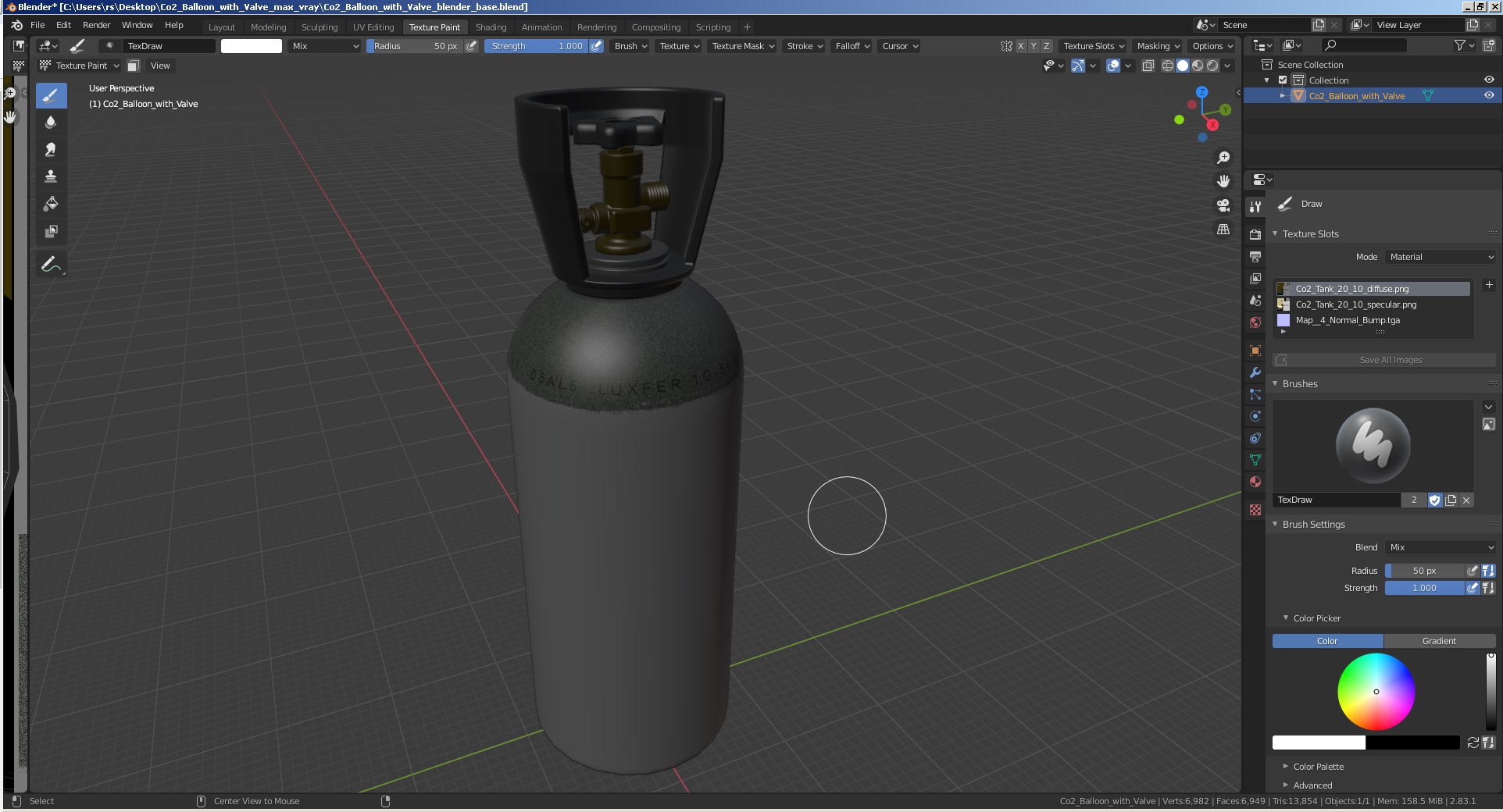Image resolution: width=1503 pixels, height=812 pixels.
Task: Select the Co2_Tank_20_10_specular.png texture slot
Action: 1373,304
